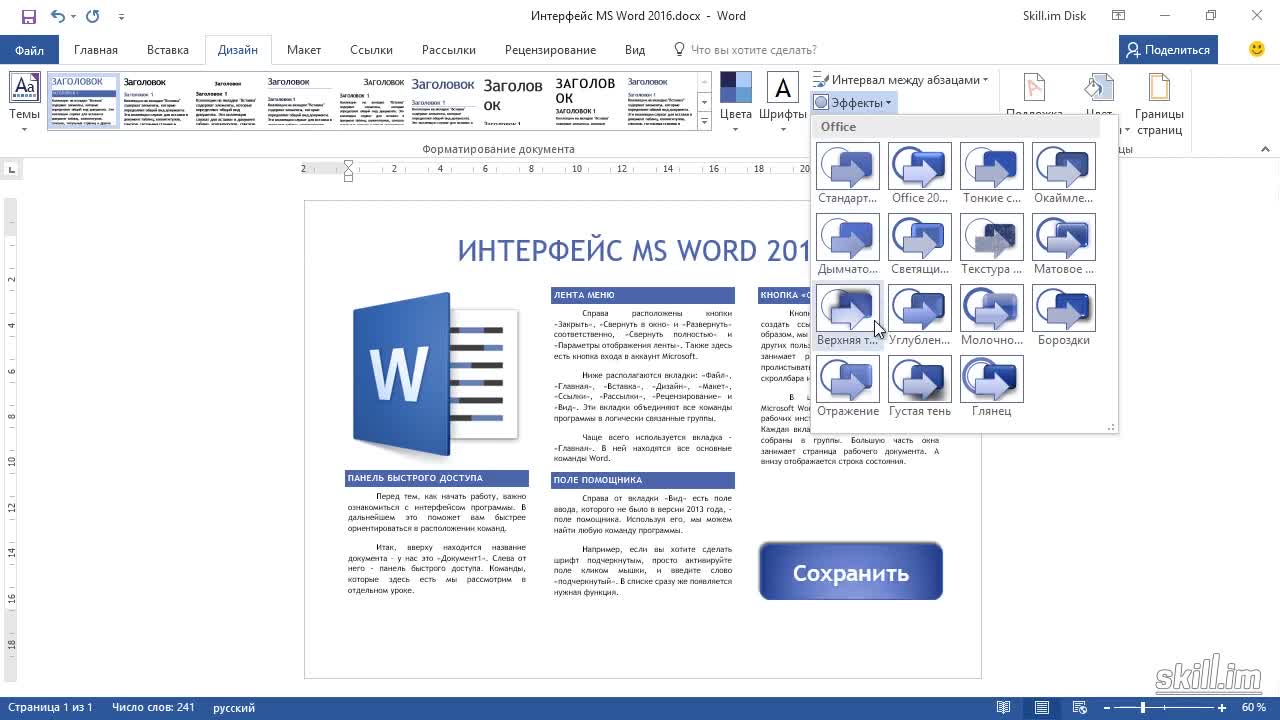This screenshot has height=720, width=1280.
Task: Open the Customize Quick Access Toolbar arrow
Action: coord(122,17)
